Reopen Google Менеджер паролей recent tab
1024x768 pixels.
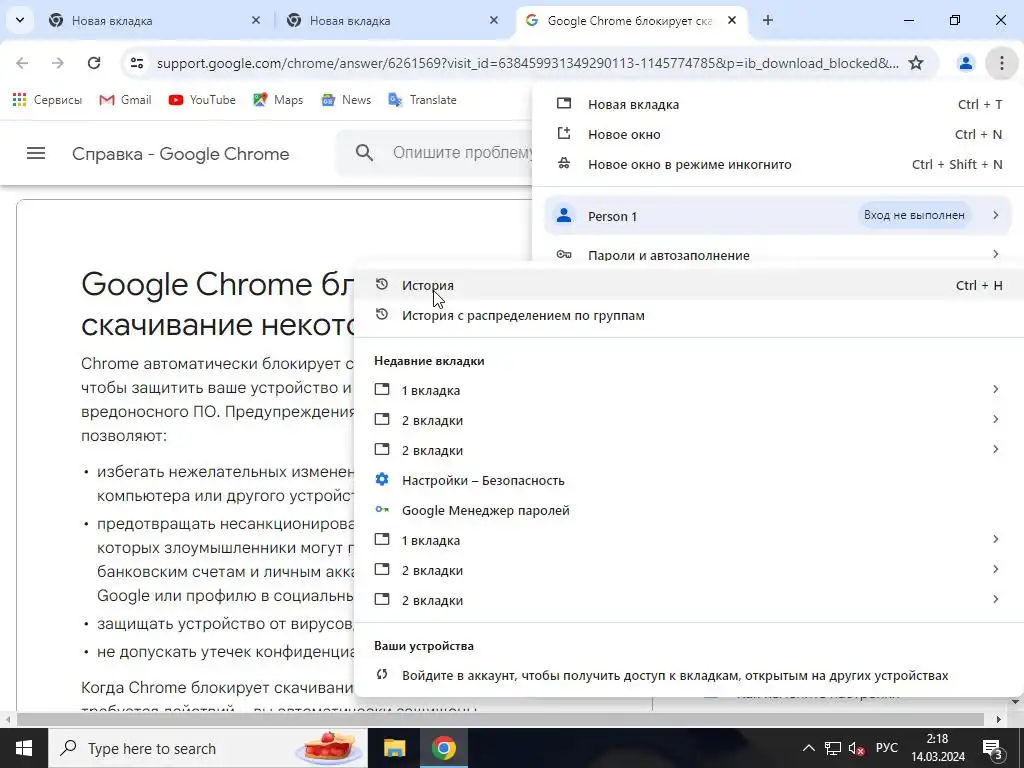pos(688,511)
